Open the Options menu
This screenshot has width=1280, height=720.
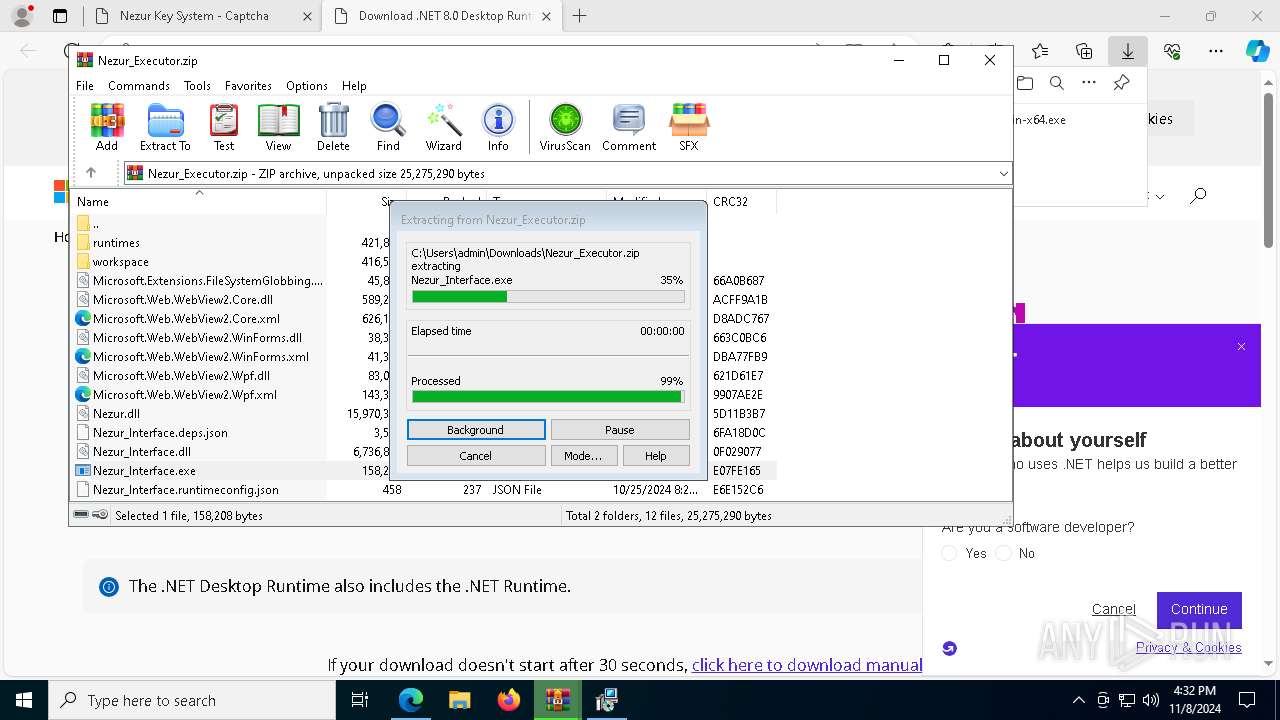(x=307, y=86)
